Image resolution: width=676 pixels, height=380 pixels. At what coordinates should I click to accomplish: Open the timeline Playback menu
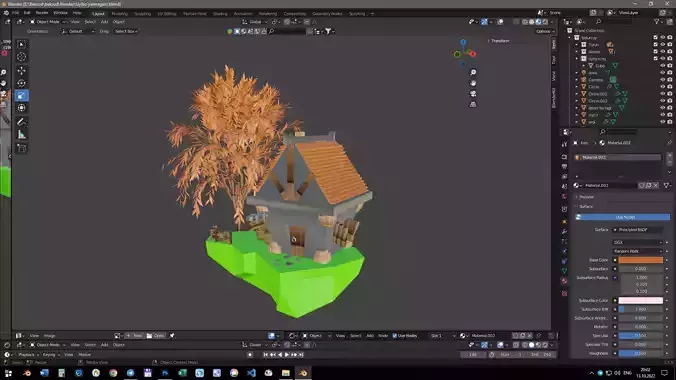click(x=28, y=355)
